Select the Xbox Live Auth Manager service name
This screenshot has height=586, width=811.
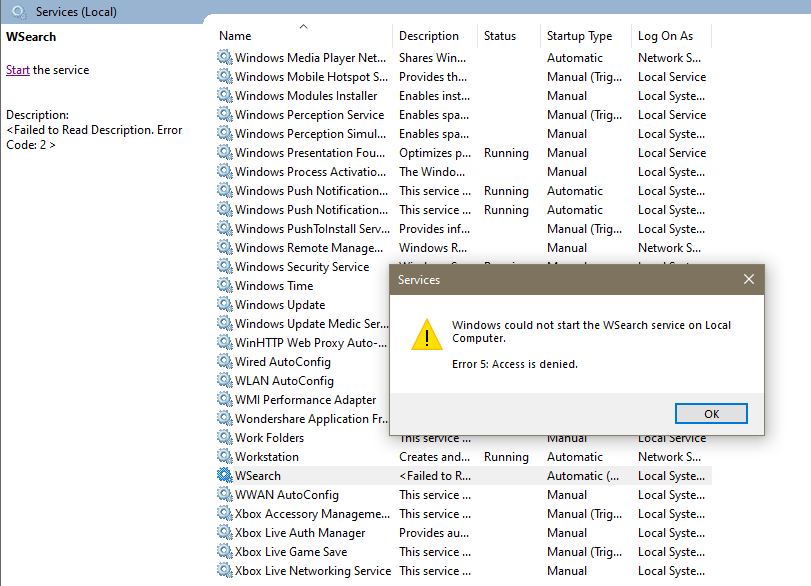300,533
